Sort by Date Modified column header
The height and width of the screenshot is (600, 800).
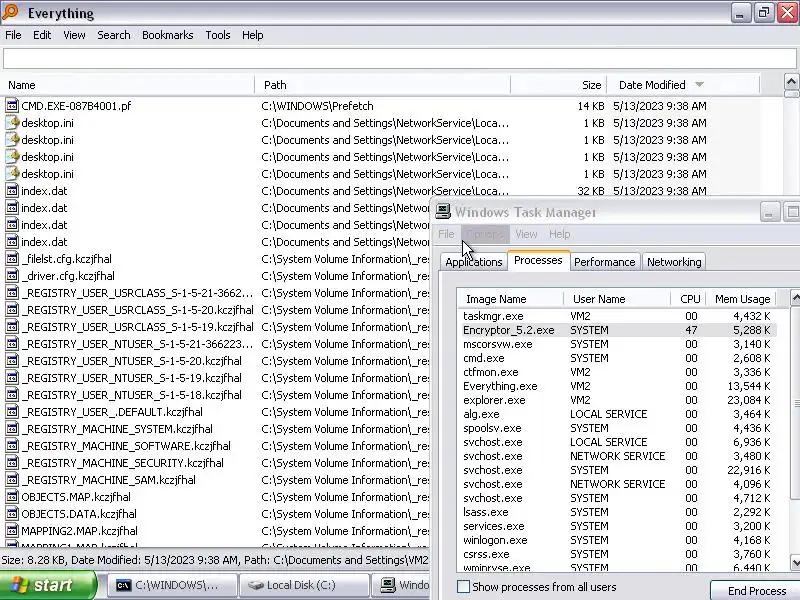pos(683,85)
